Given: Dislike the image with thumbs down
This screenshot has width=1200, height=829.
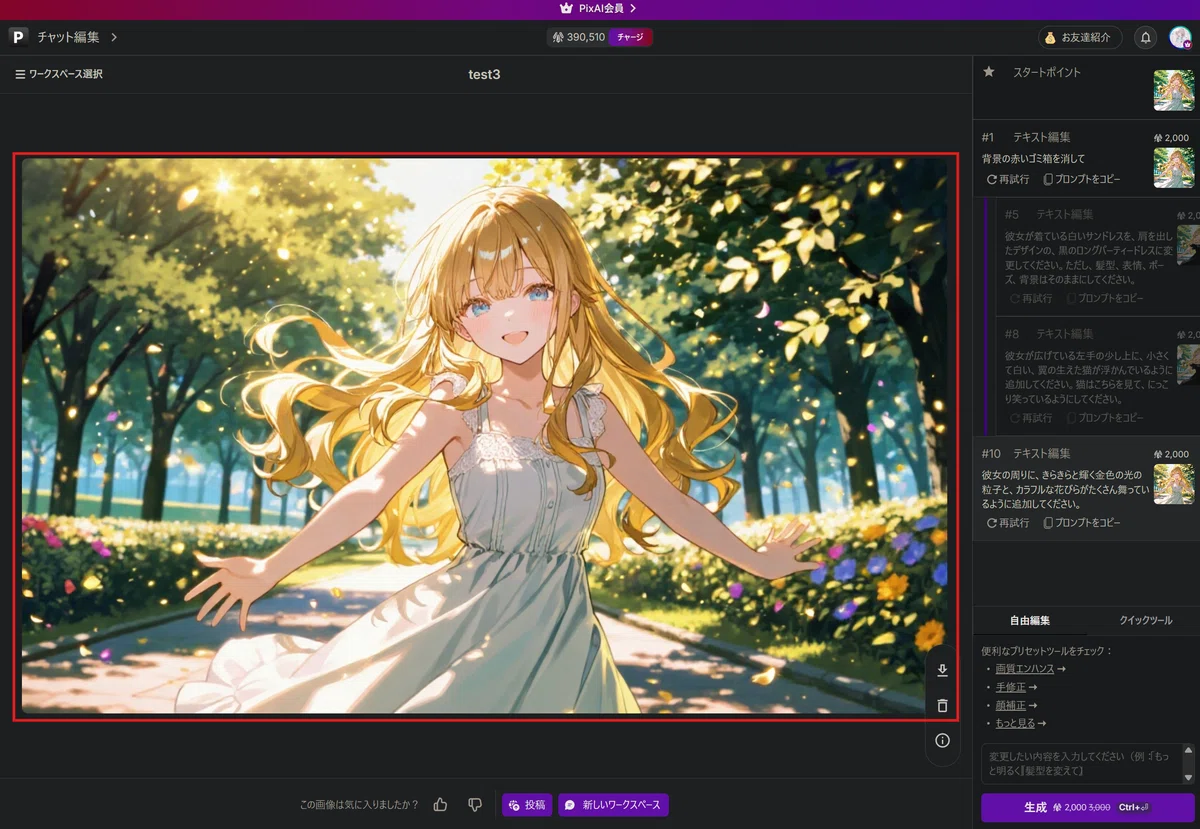Looking at the screenshot, I should [x=475, y=805].
